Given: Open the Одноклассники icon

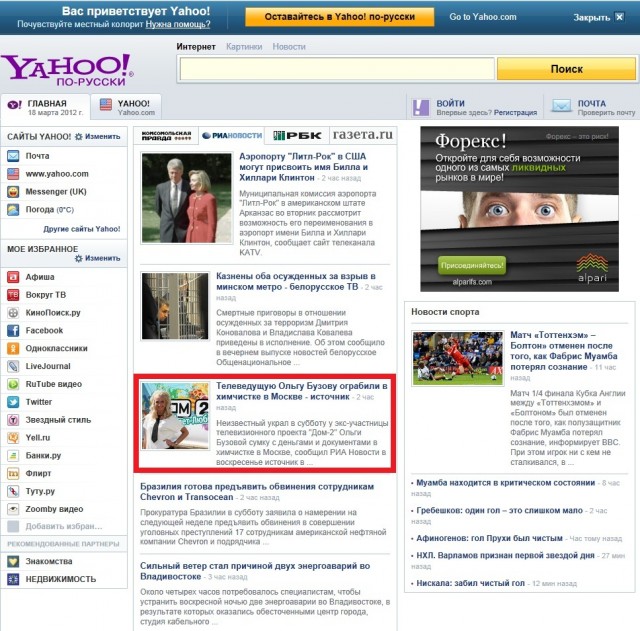Looking at the screenshot, I should tap(13, 348).
